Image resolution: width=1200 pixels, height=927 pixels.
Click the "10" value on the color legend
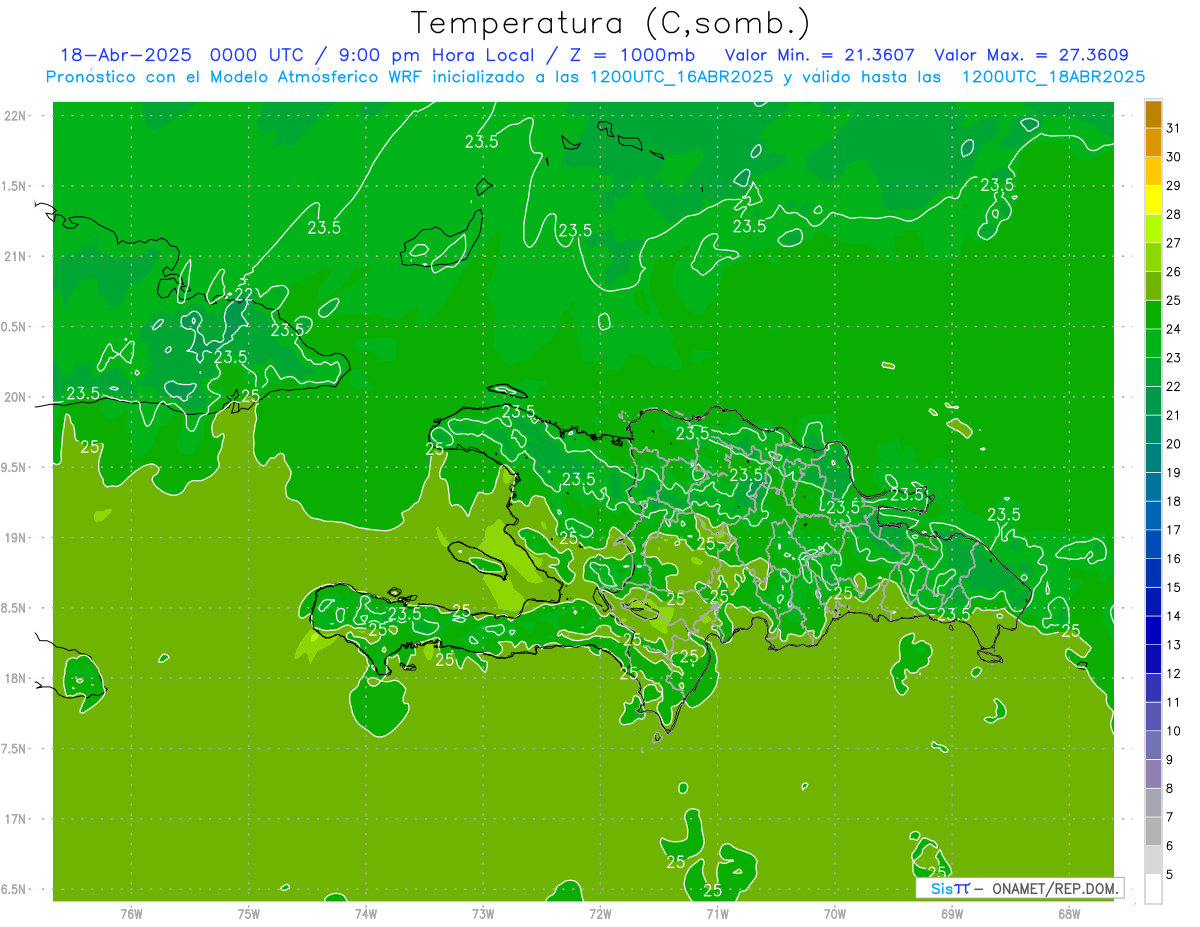coord(1174,731)
